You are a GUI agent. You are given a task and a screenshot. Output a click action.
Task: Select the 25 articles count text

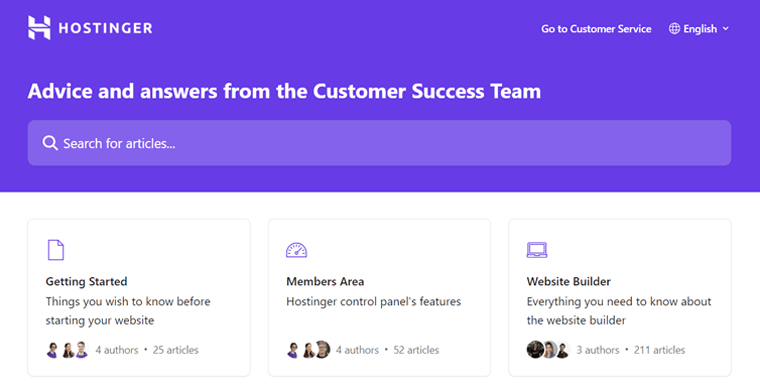[x=175, y=350]
